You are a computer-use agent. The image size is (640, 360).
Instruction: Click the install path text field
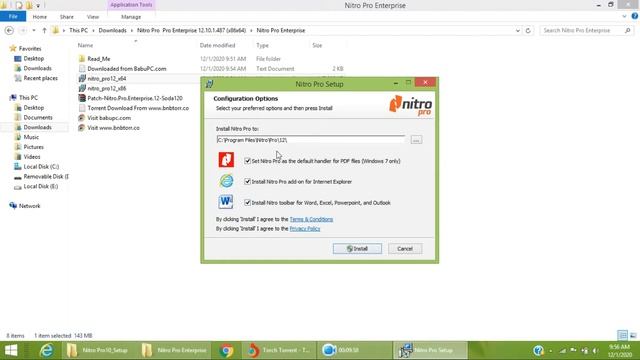311,140
